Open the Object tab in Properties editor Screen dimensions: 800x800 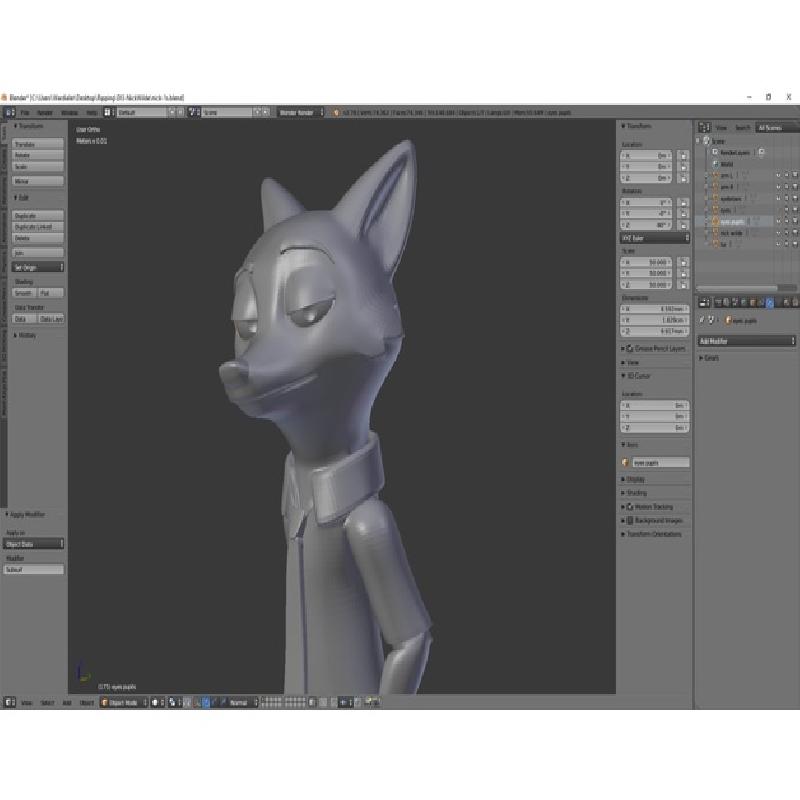(752, 303)
